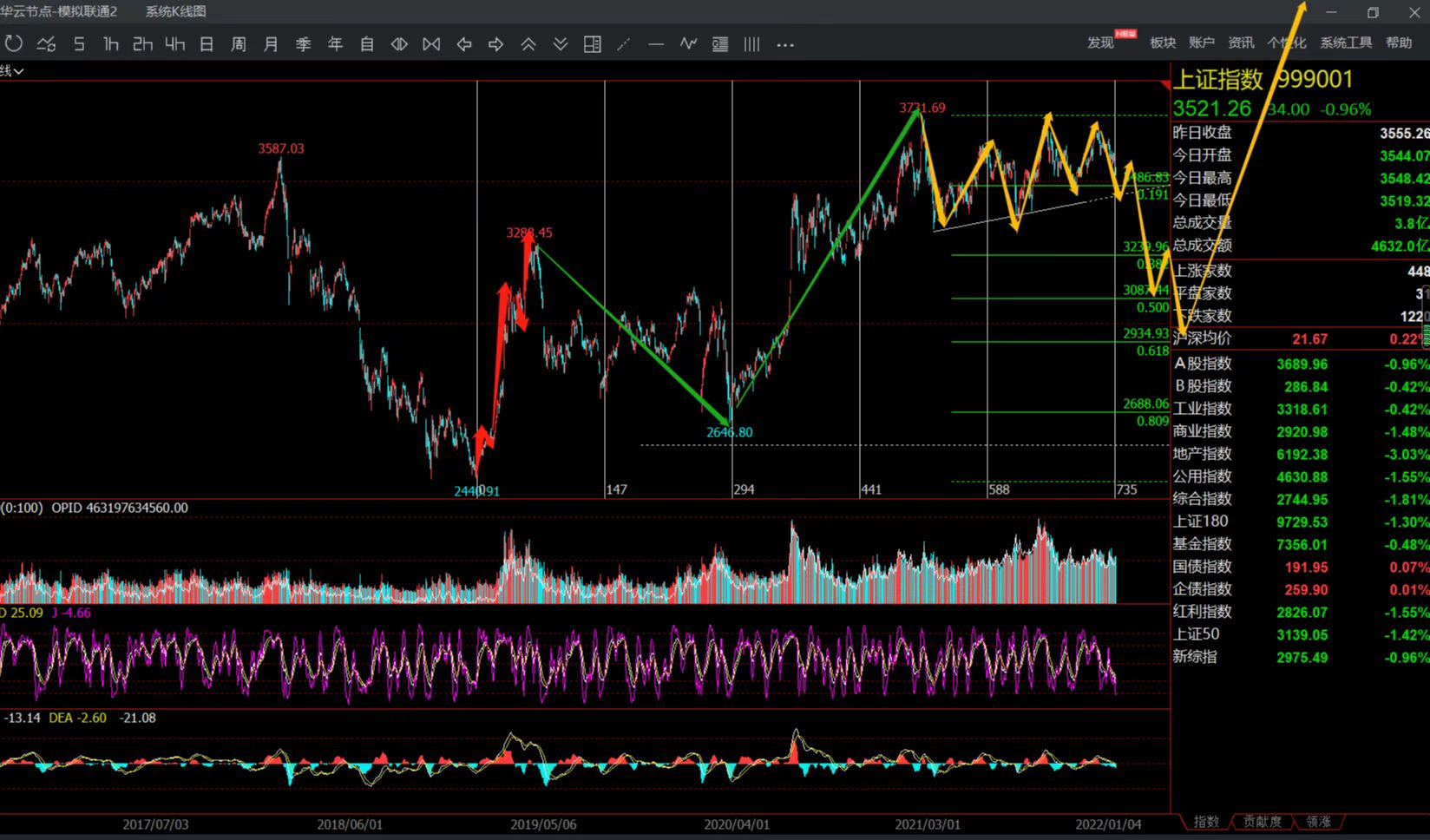Open the chart settings icon next to refresh

pyautogui.click(x=46, y=43)
